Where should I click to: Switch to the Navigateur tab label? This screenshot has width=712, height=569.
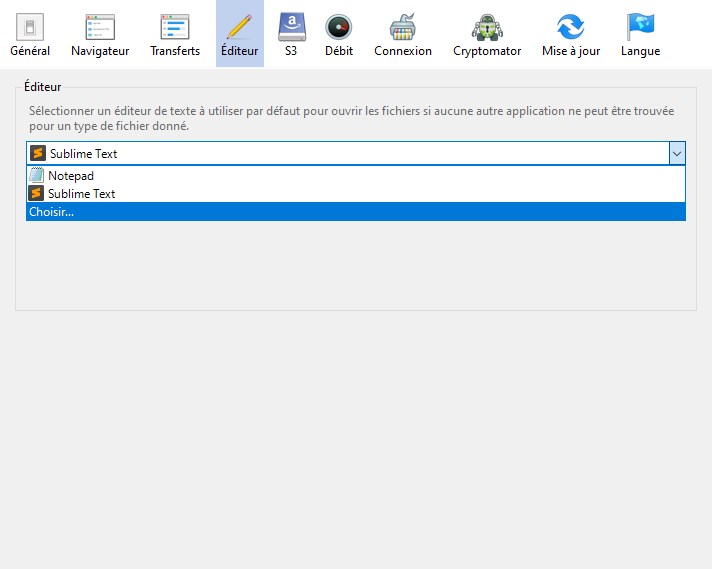coord(100,51)
